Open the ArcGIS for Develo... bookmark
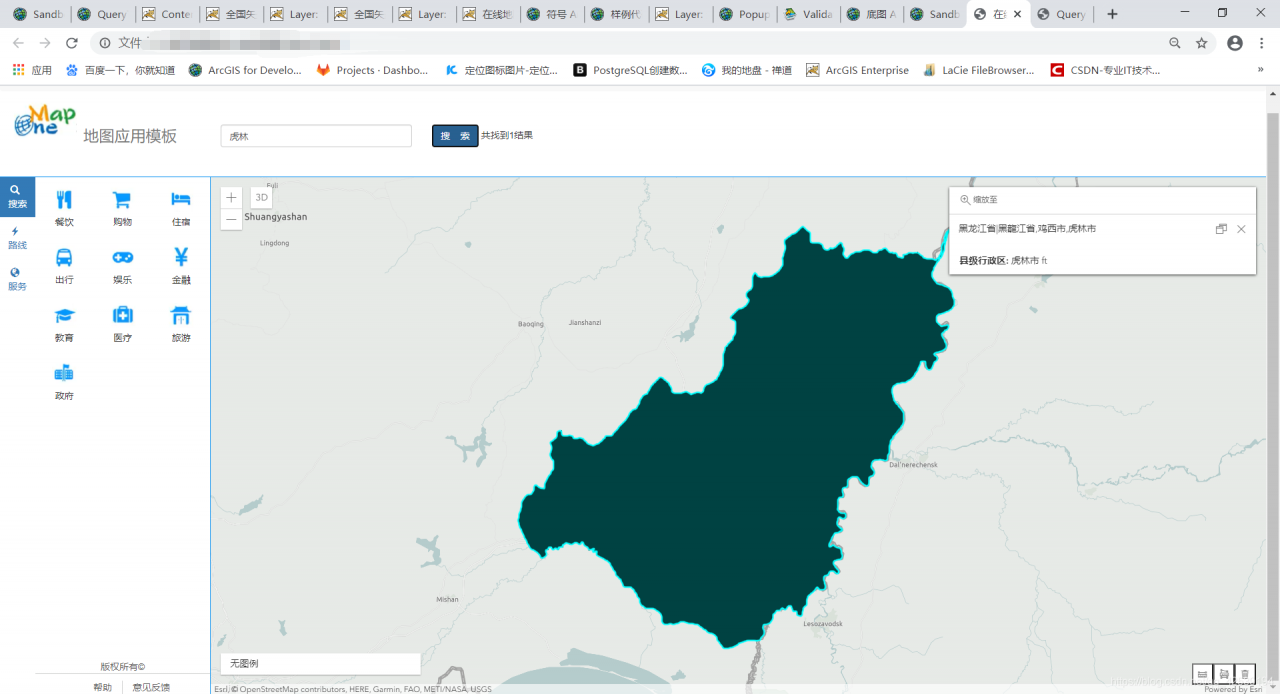Image resolution: width=1280 pixels, height=694 pixels. tap(245, 70)
